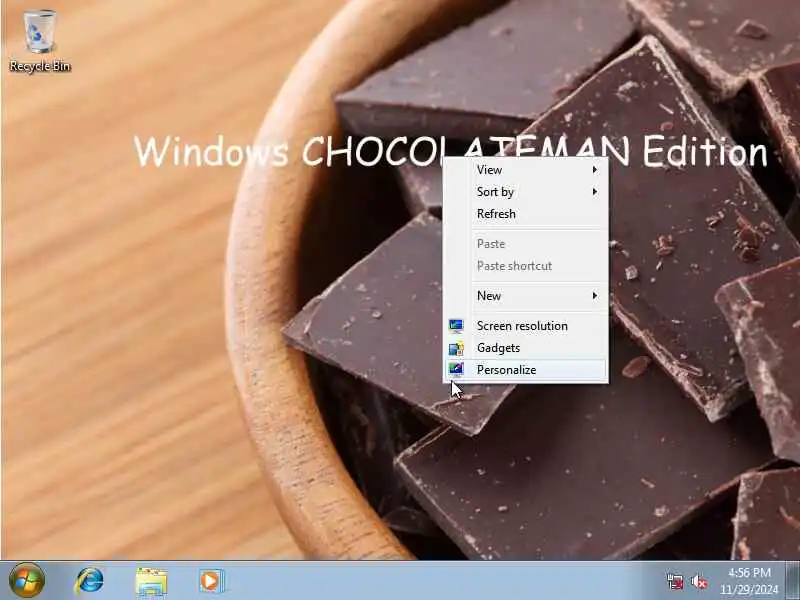The height and width of the screenshot is (600, 800).
Task: Expand the New submenu arrow
Action: coord(595,296)
